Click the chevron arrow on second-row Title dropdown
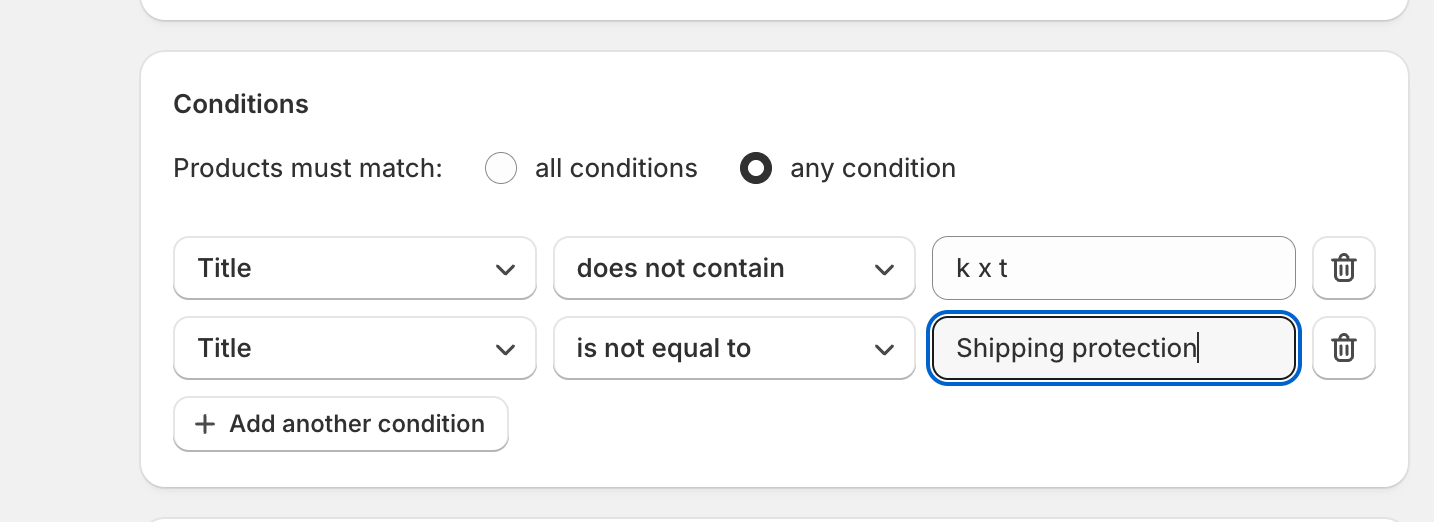Image resolution: width=1434 pixels, height=522 pixels. 505,349
